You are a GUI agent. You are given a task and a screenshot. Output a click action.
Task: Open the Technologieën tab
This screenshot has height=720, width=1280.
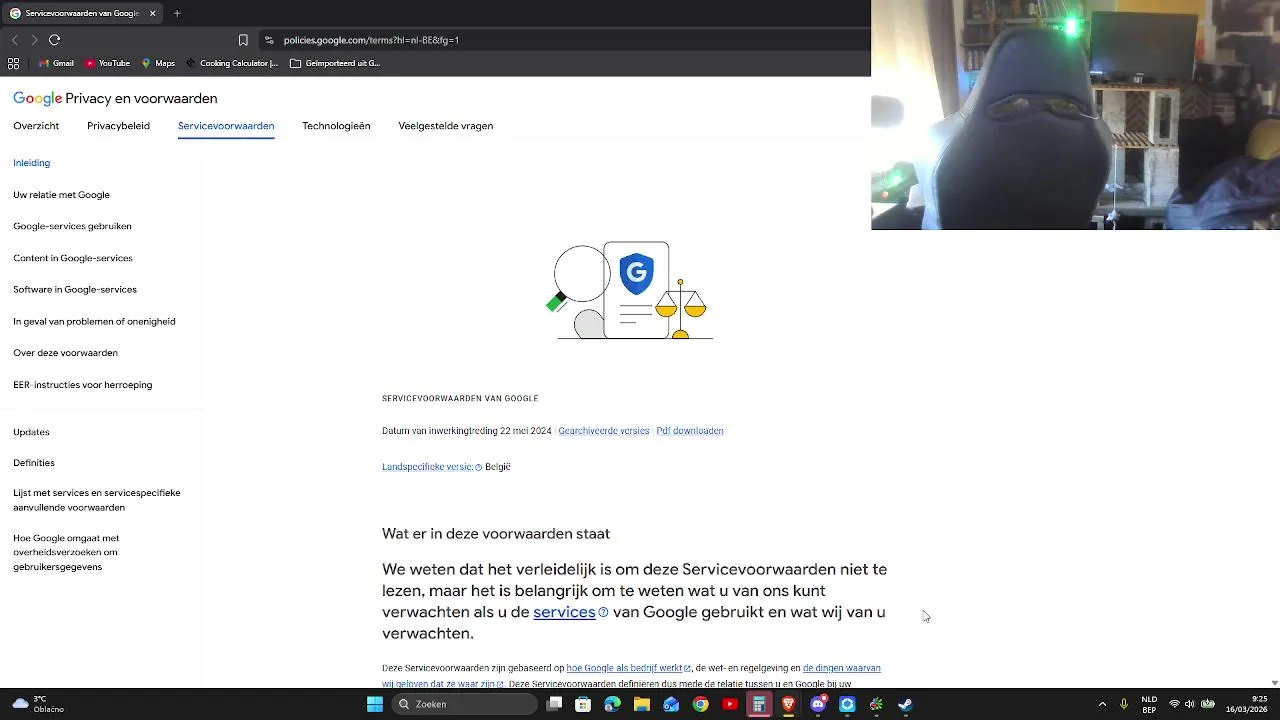[x=336, y=126]
